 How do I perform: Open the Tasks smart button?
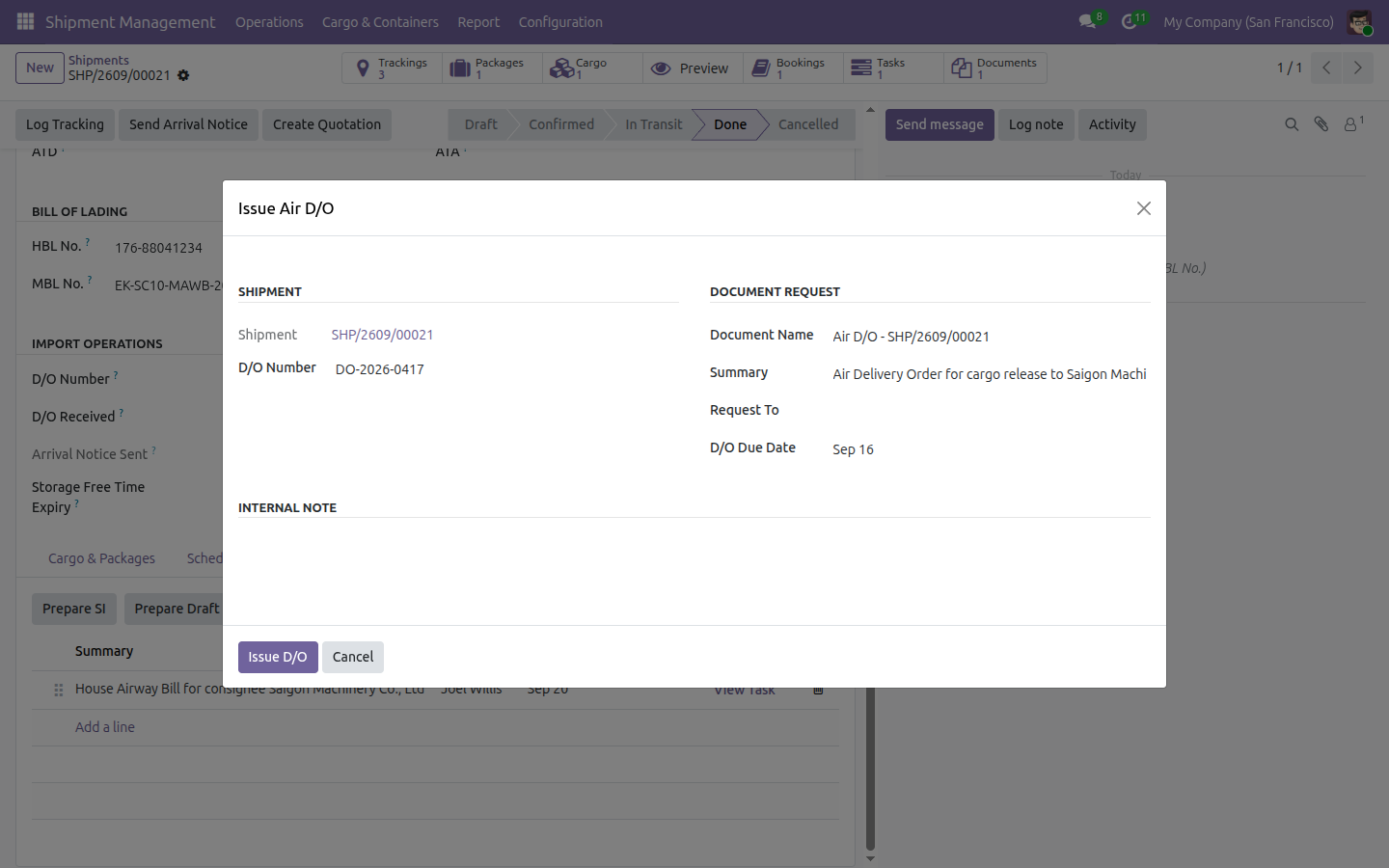(894, 68)
